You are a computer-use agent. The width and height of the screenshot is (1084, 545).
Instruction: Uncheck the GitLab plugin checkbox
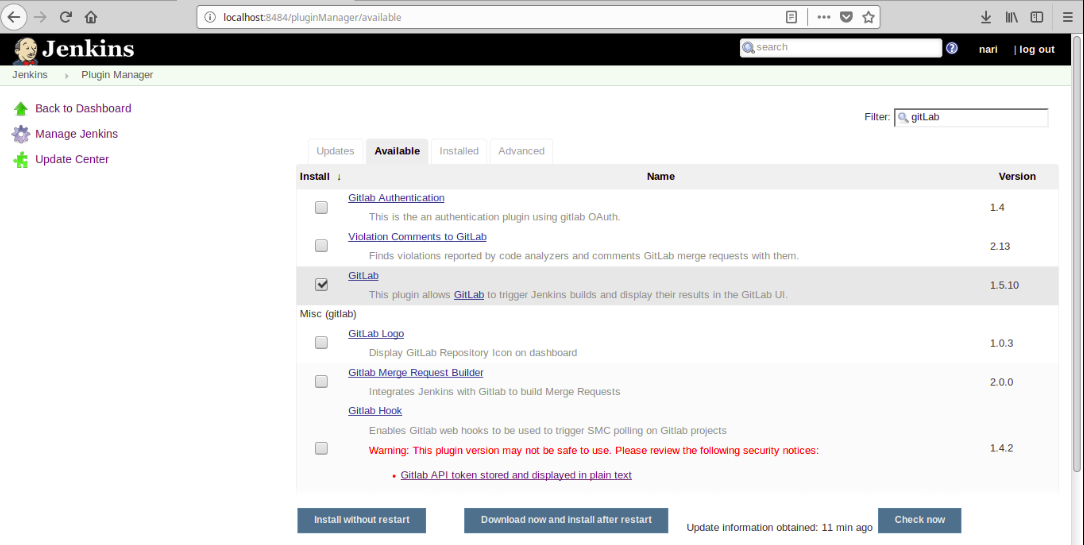coord(321,284)
